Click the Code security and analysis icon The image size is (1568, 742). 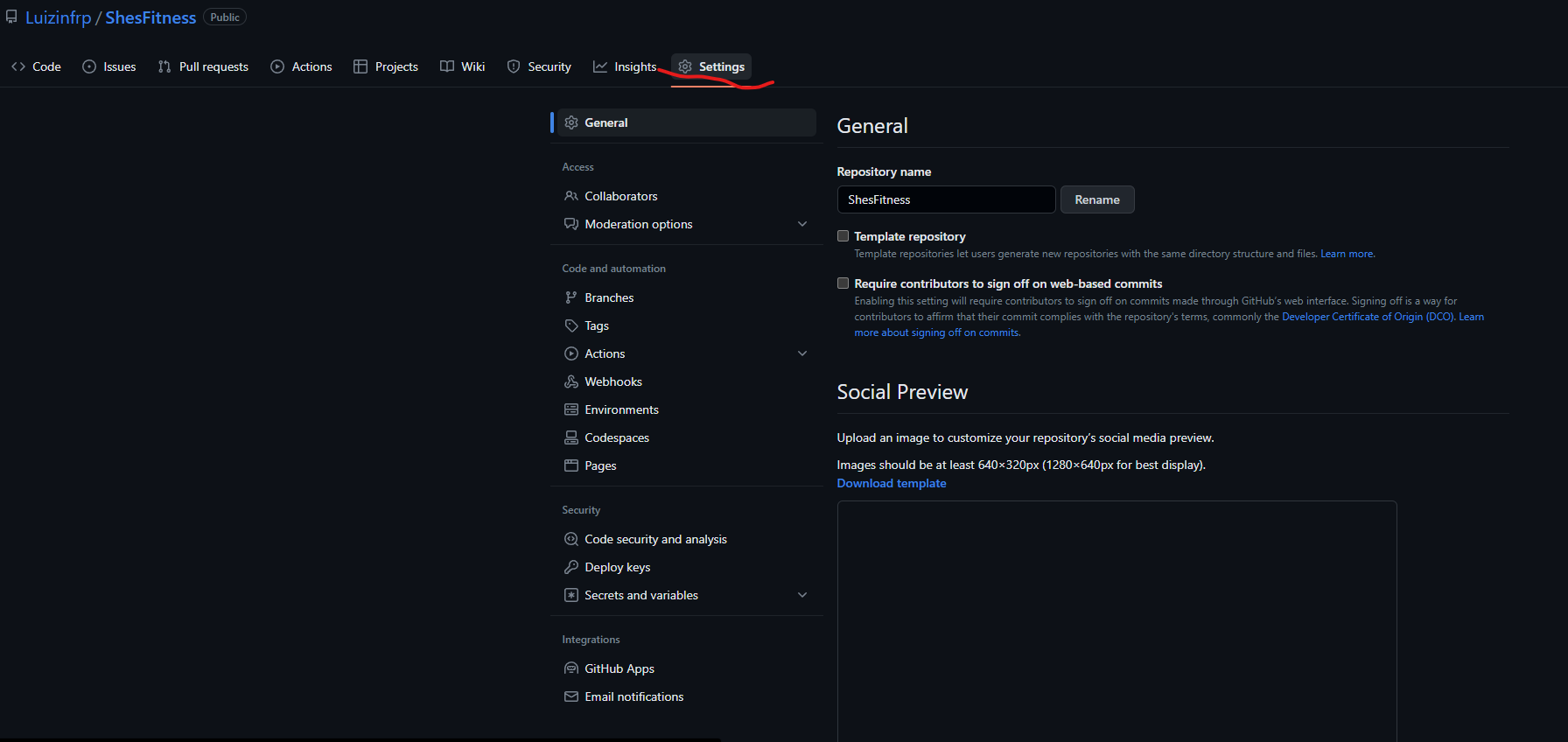[x=571, y=539]
